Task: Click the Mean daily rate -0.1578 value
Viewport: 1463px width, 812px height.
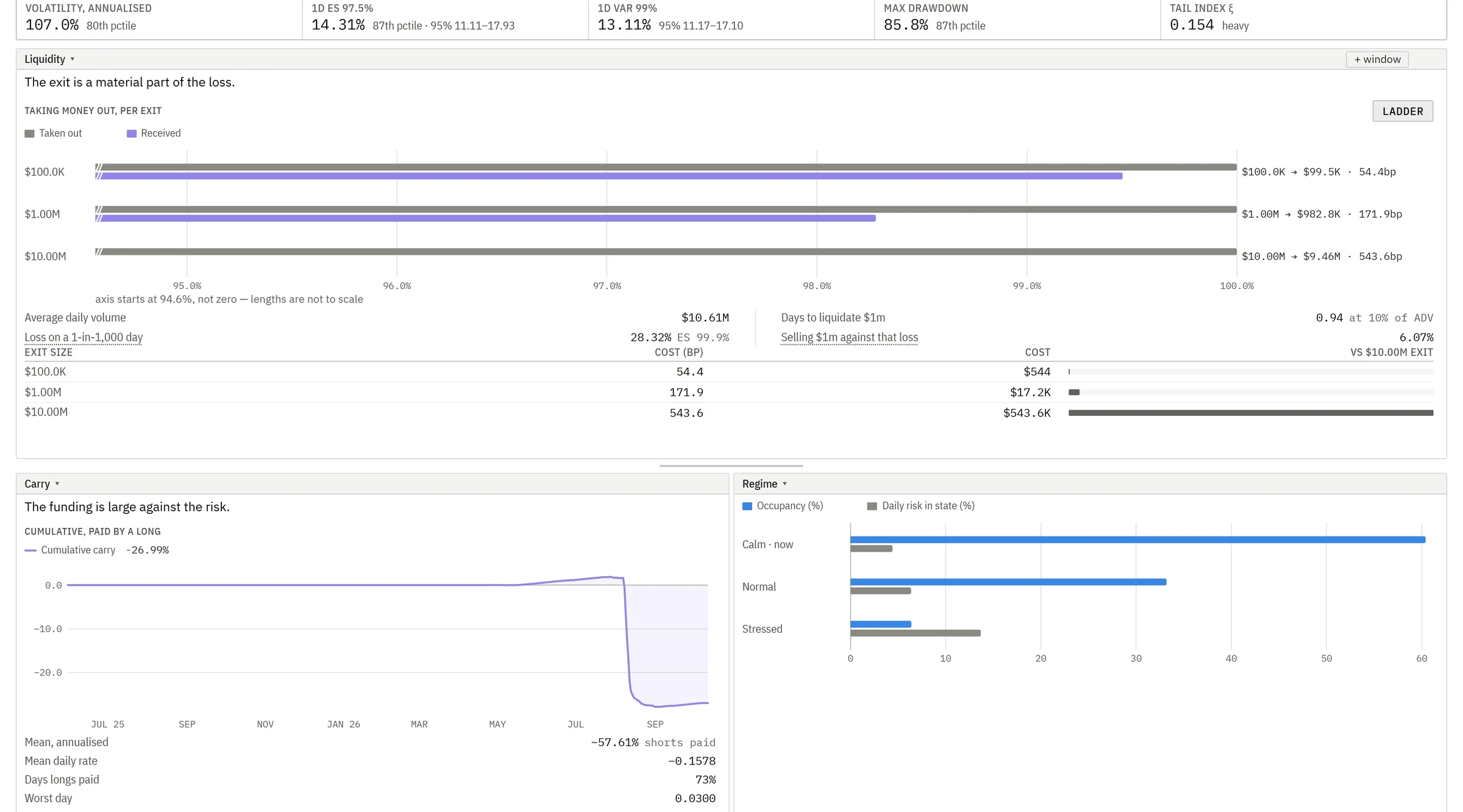Action: pyautogui.click(x=691, y=761)
